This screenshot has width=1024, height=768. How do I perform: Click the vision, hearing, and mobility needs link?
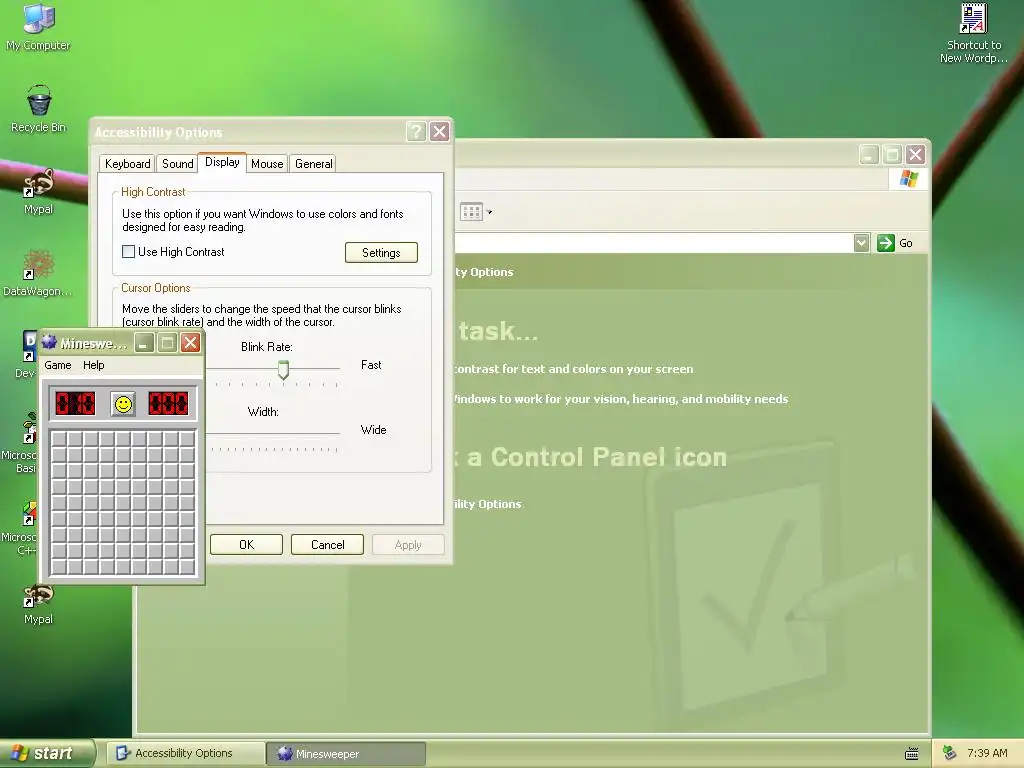(621, 399)
